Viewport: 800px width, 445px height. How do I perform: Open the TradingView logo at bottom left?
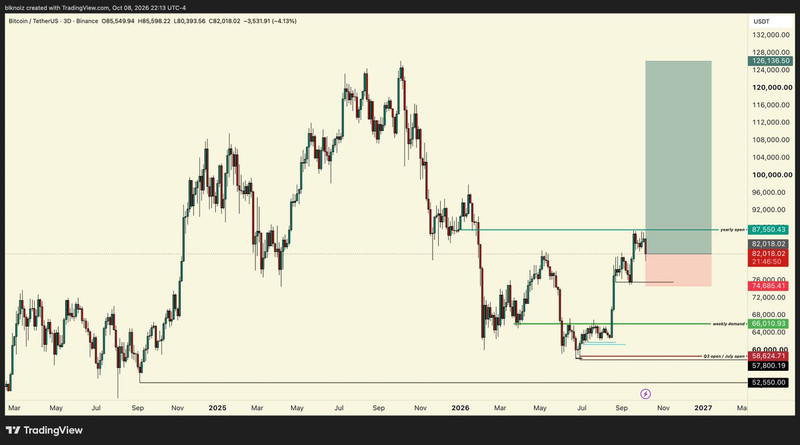44,430
